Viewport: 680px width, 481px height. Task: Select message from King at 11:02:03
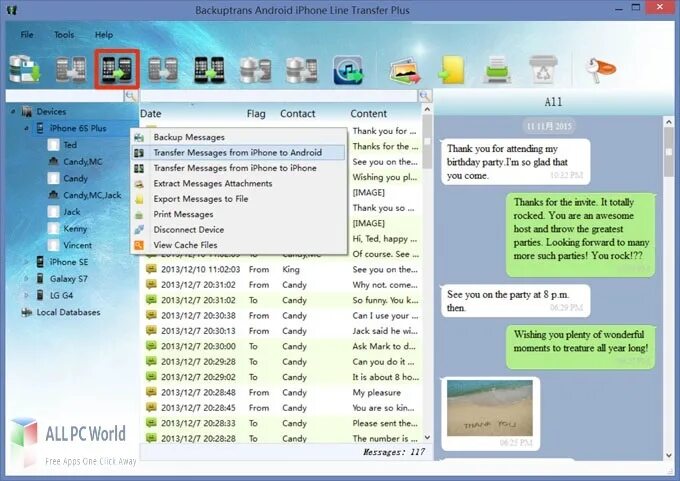pos(282,269)
